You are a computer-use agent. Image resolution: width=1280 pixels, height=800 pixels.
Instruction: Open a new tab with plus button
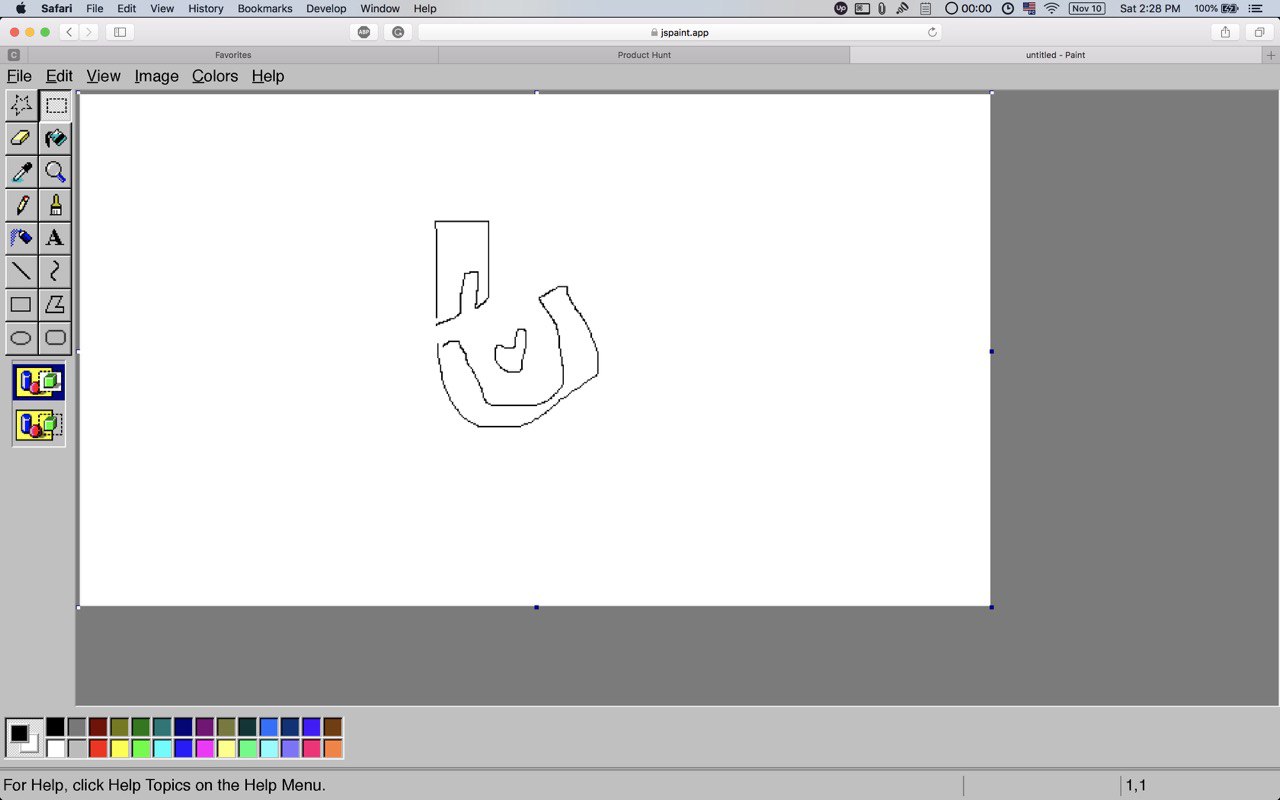click(x=1271, y=55)
